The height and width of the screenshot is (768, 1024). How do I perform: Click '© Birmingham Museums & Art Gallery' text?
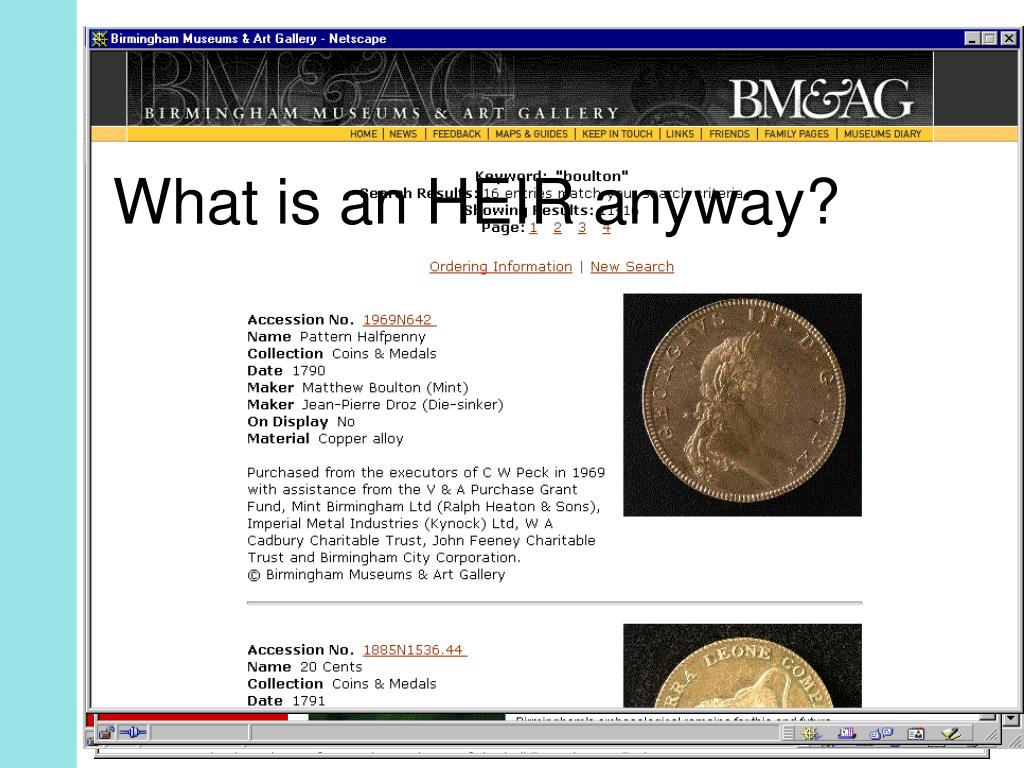[x=376, y=575]
